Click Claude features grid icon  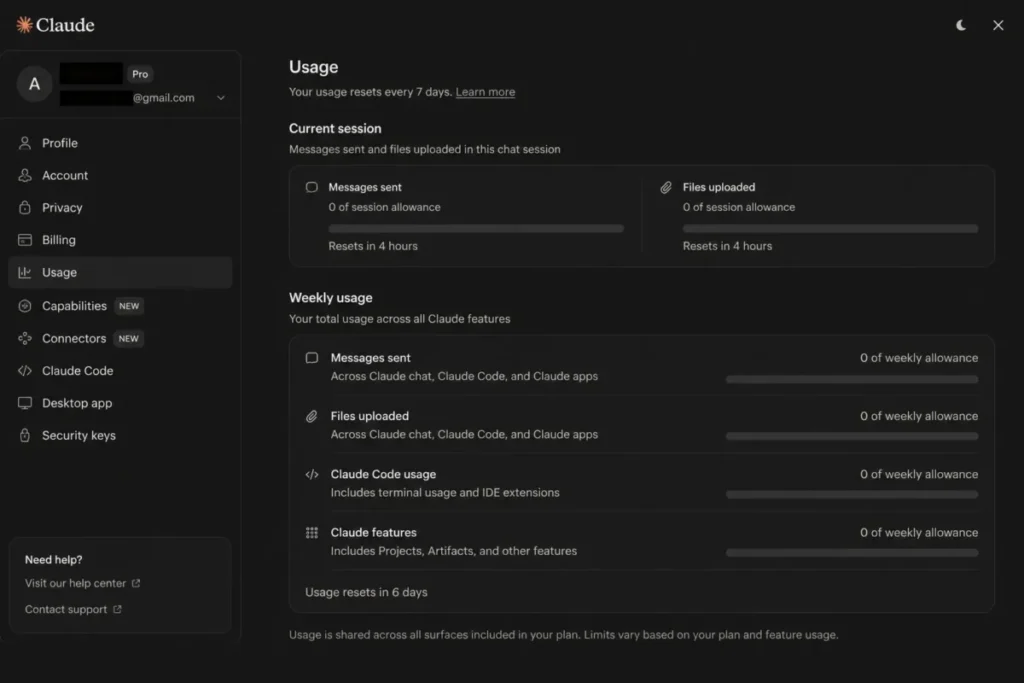pyautogui.click(x=312, y=532)
